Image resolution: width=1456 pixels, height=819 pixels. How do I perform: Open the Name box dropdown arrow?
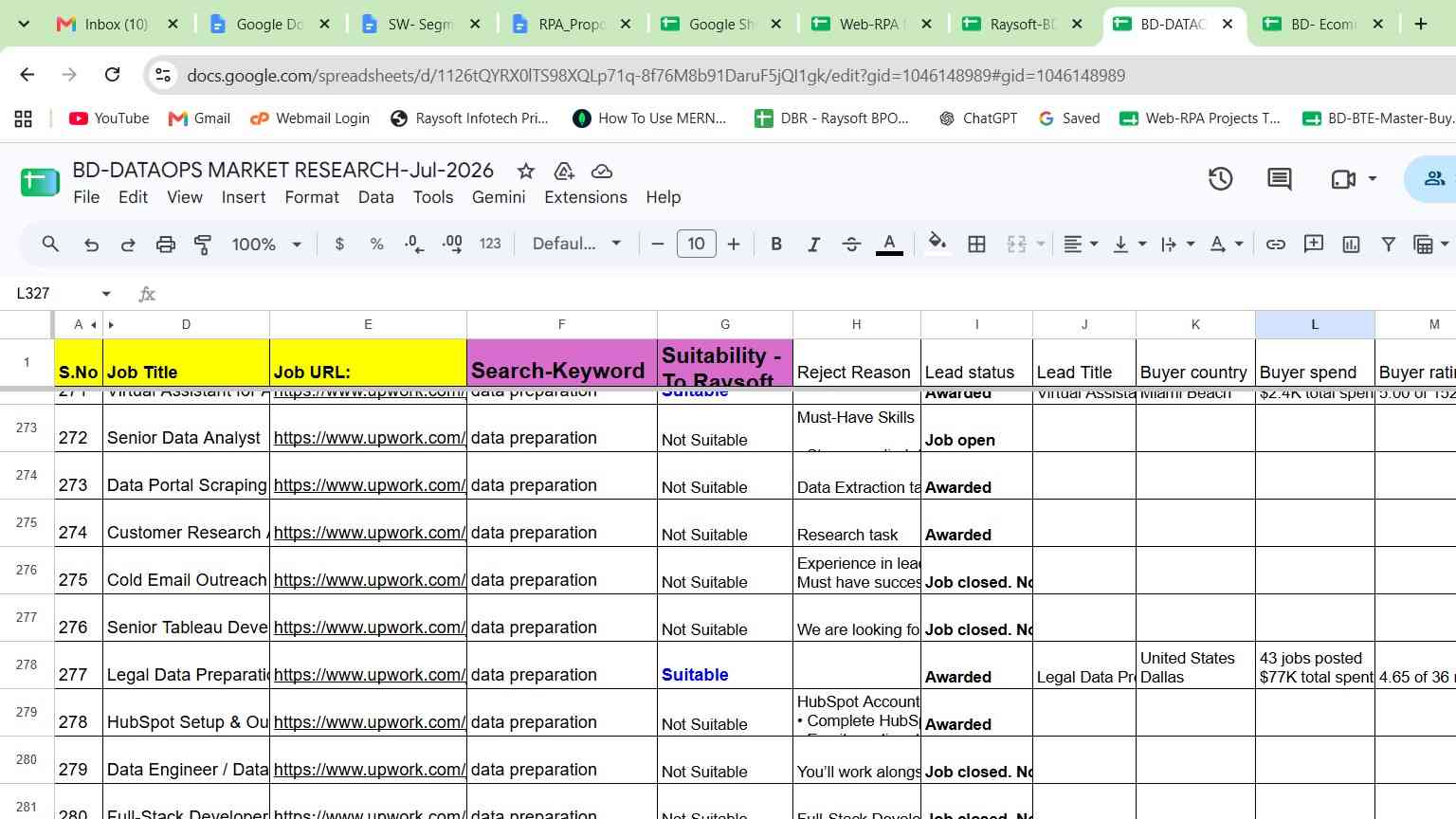pyautogui.click(x=106, y=294)
